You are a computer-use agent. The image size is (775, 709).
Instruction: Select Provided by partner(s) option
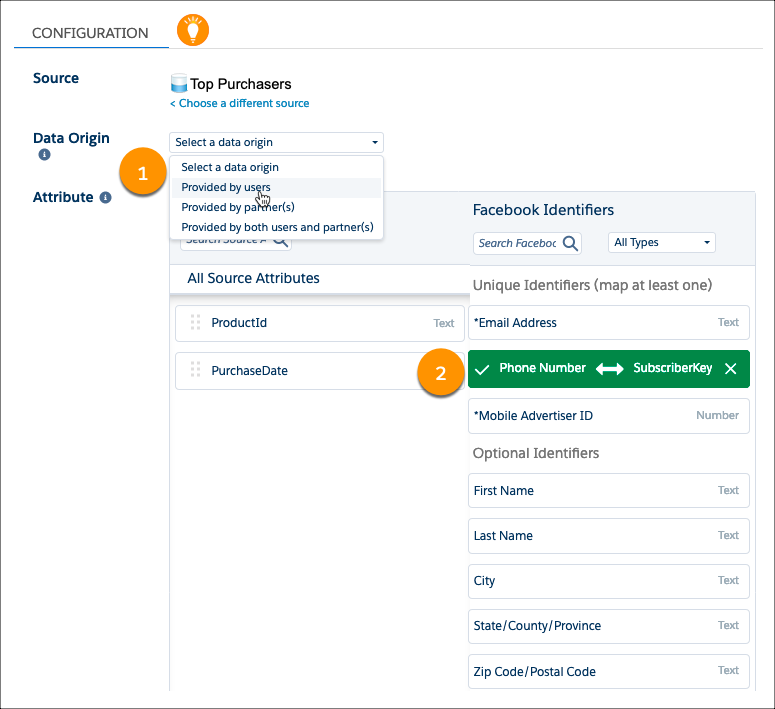[x=276, y=207]
